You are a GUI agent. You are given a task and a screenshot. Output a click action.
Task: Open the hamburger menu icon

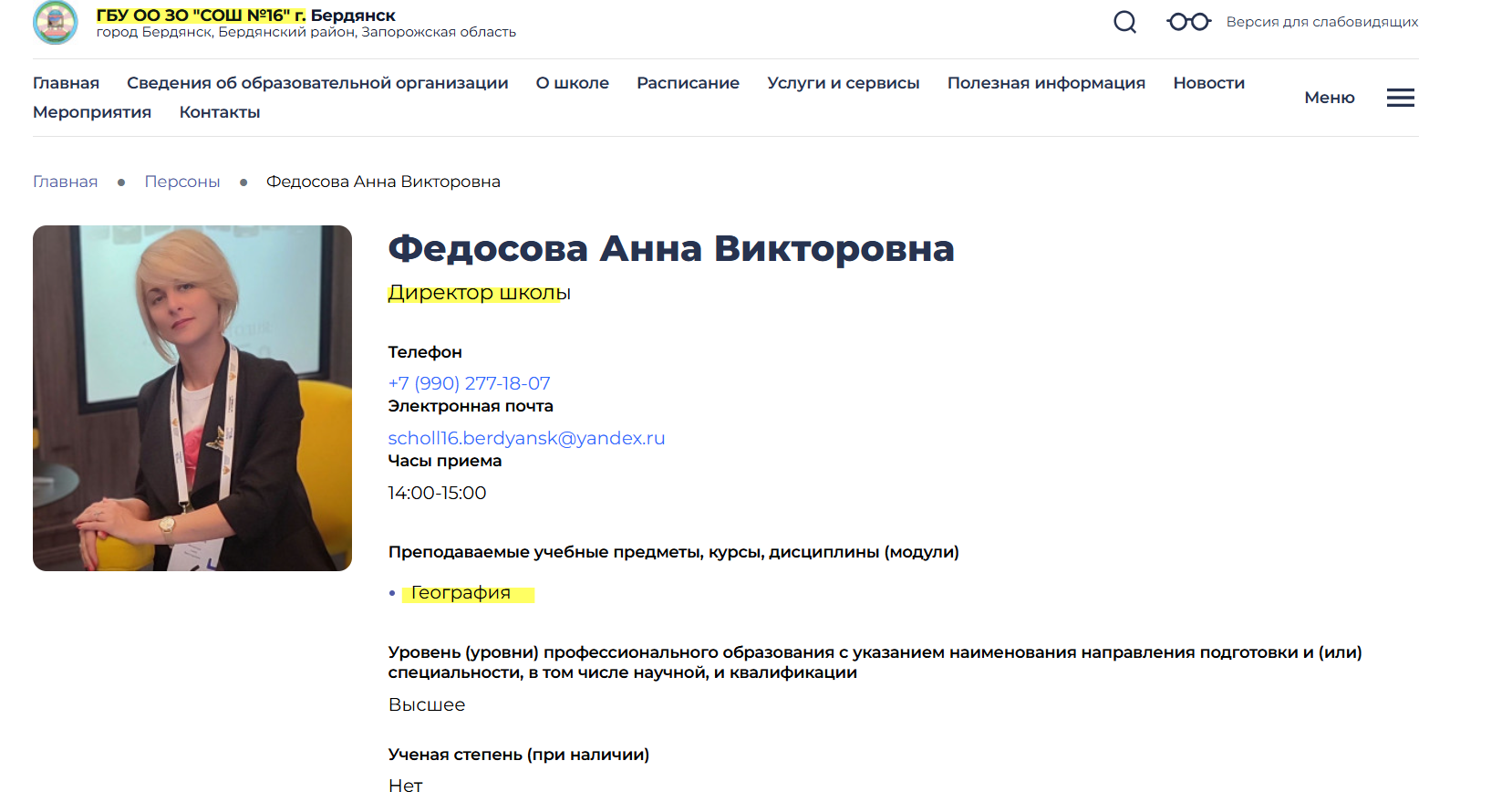1401,98
